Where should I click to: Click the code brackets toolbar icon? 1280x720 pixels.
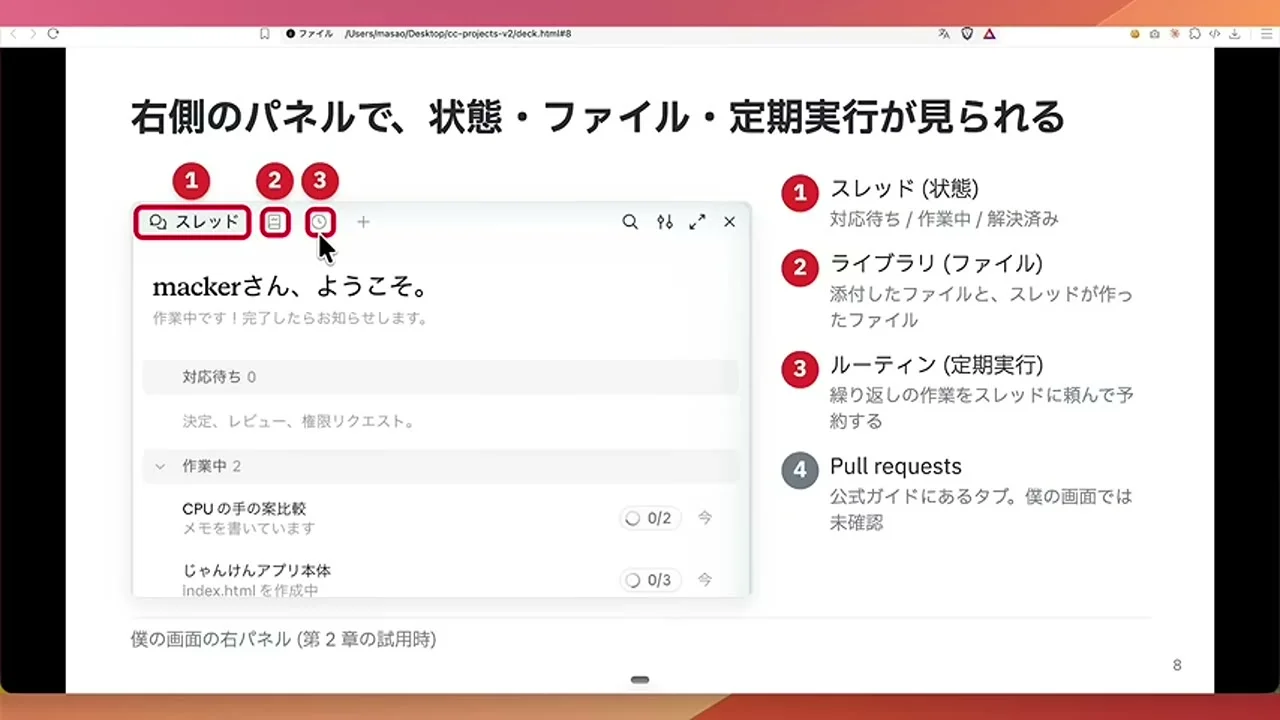(1214, 34)
